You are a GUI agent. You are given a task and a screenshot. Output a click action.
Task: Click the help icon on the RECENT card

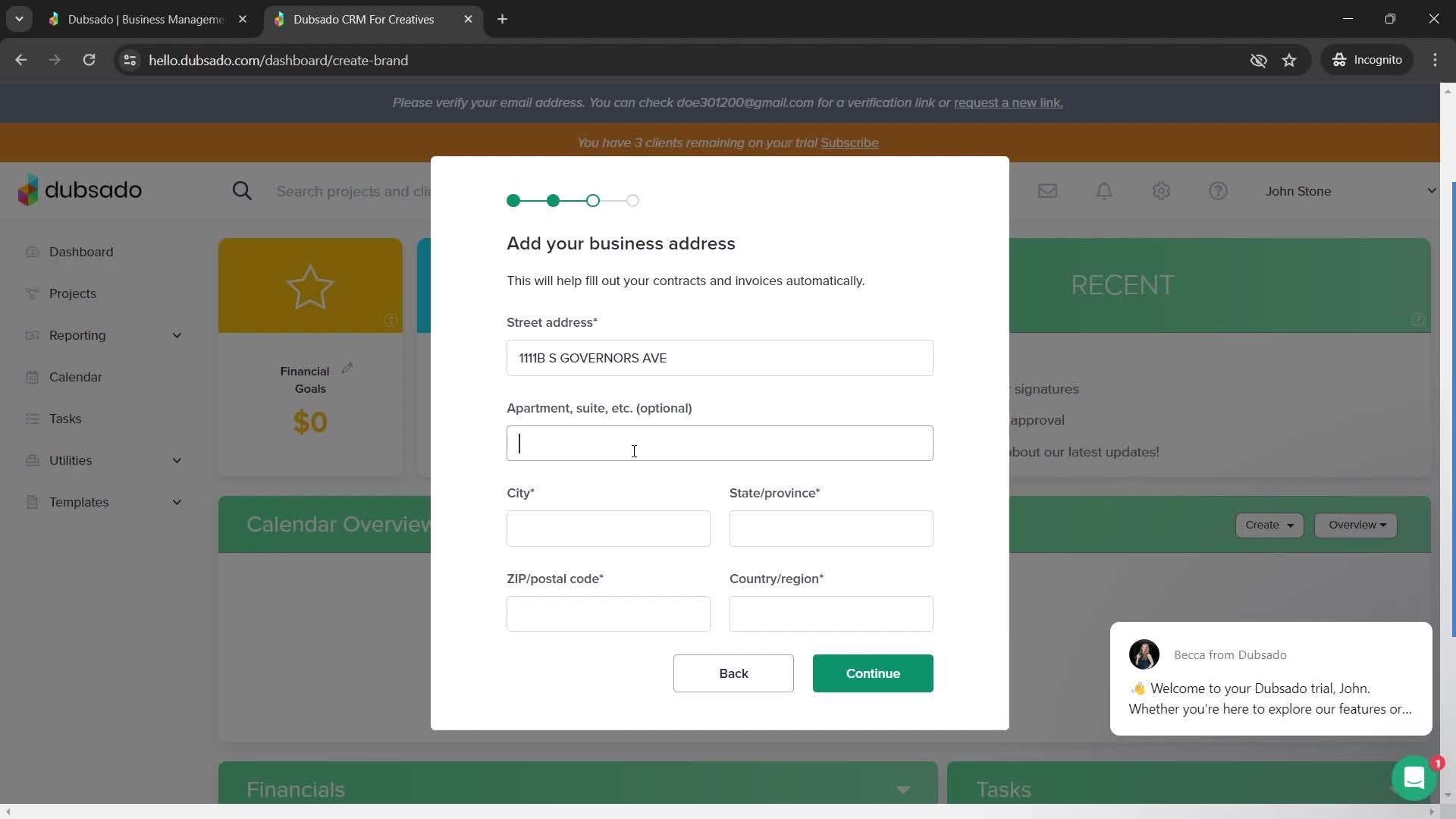1417,319
